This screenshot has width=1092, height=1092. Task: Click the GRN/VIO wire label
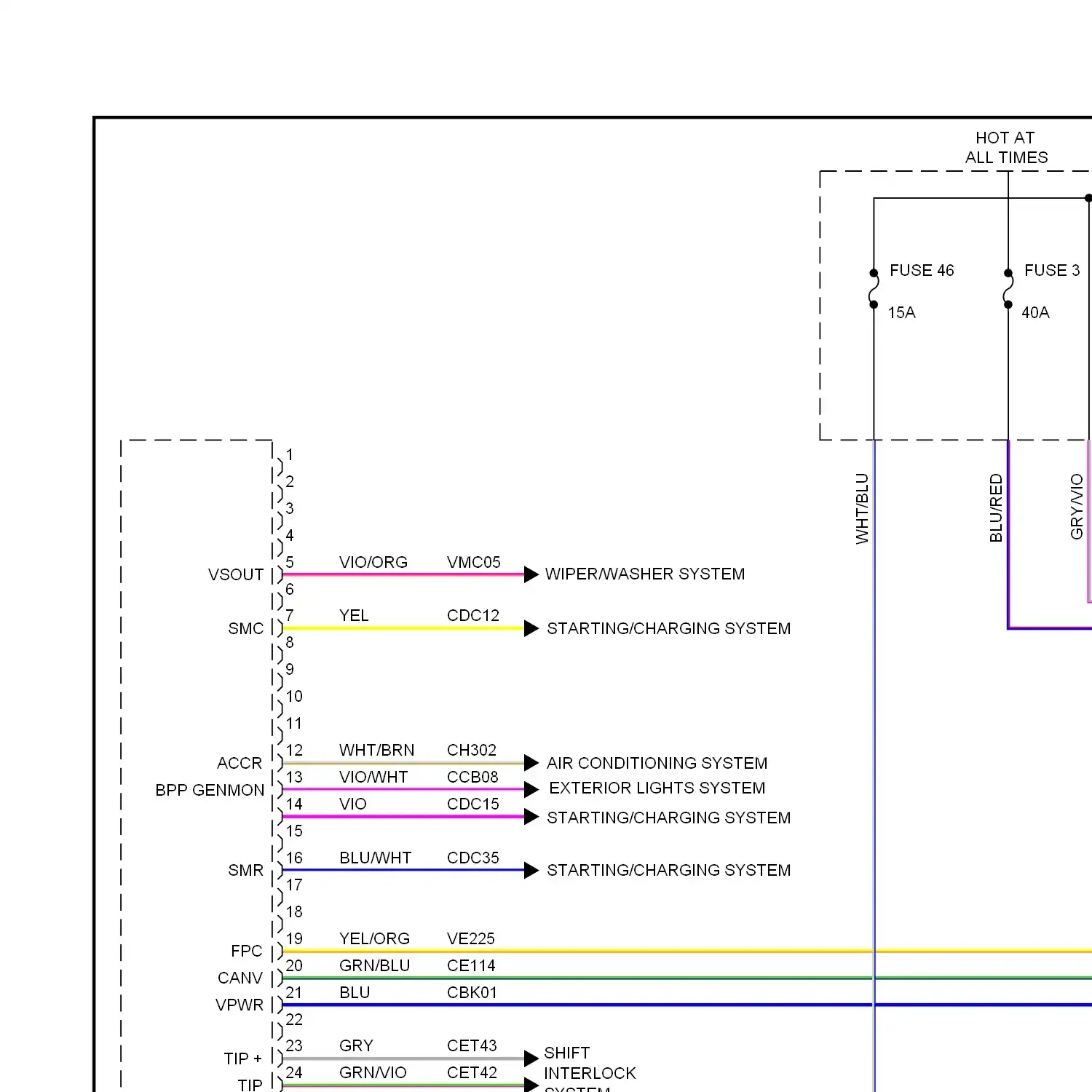pos(373,1072)
